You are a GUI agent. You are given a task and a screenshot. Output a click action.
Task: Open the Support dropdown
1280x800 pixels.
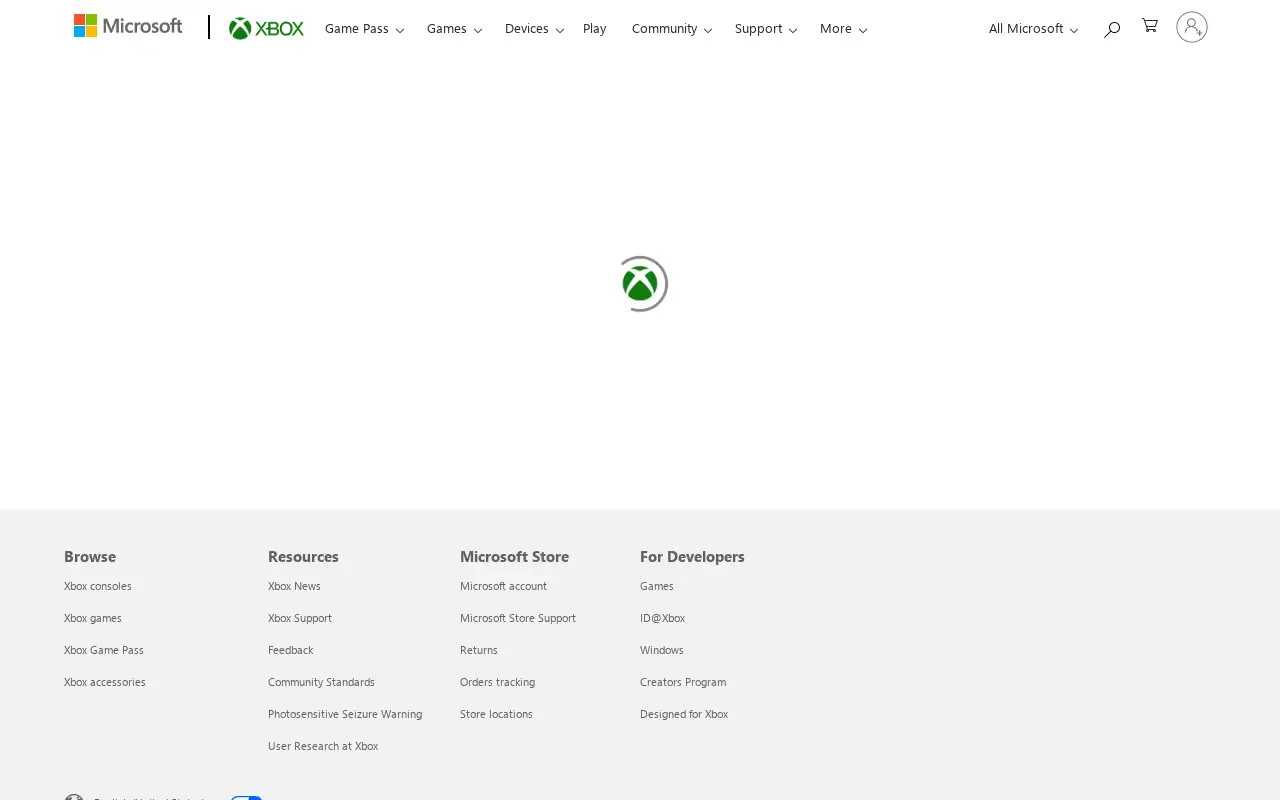[765, 29]
